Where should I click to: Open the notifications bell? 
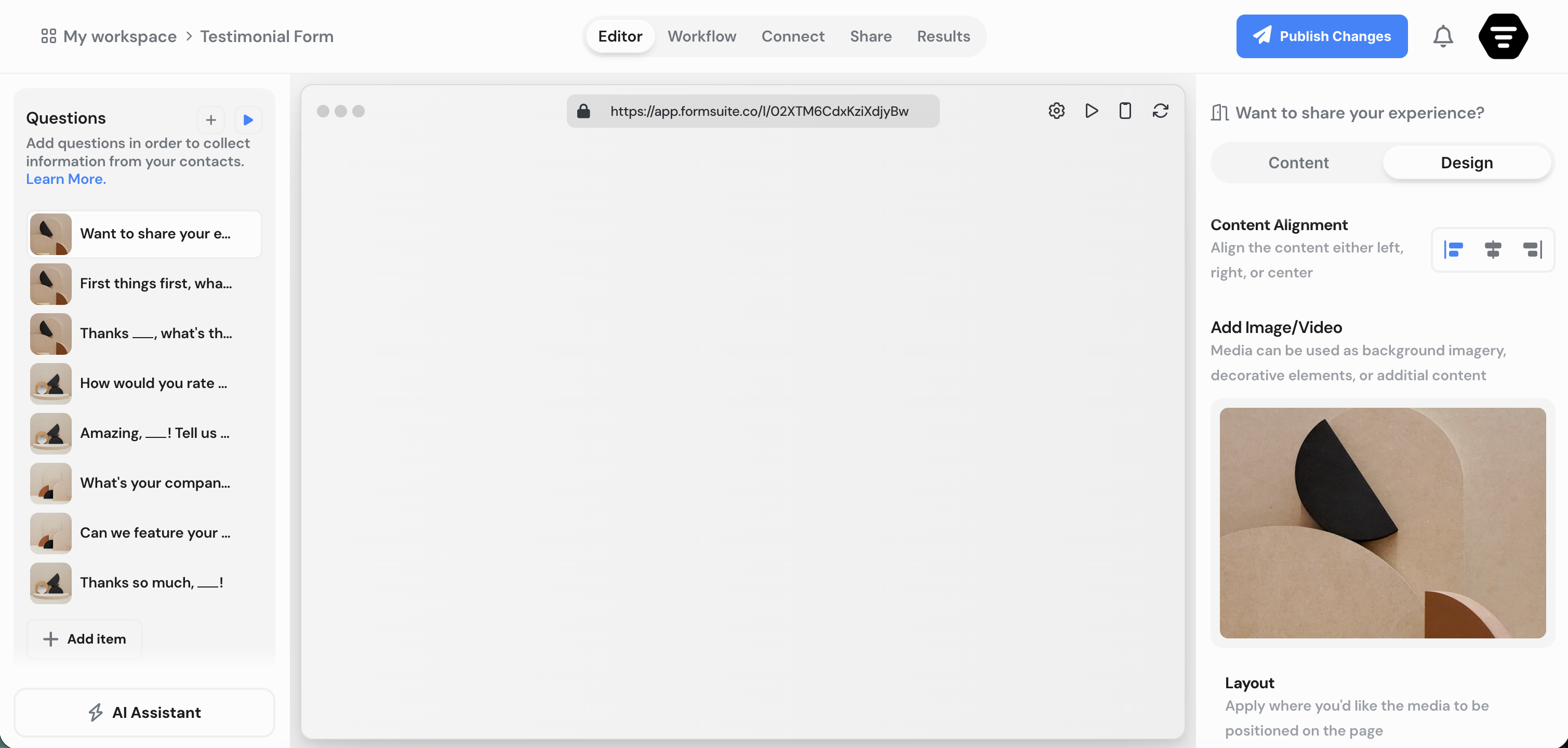(1443, 36)
